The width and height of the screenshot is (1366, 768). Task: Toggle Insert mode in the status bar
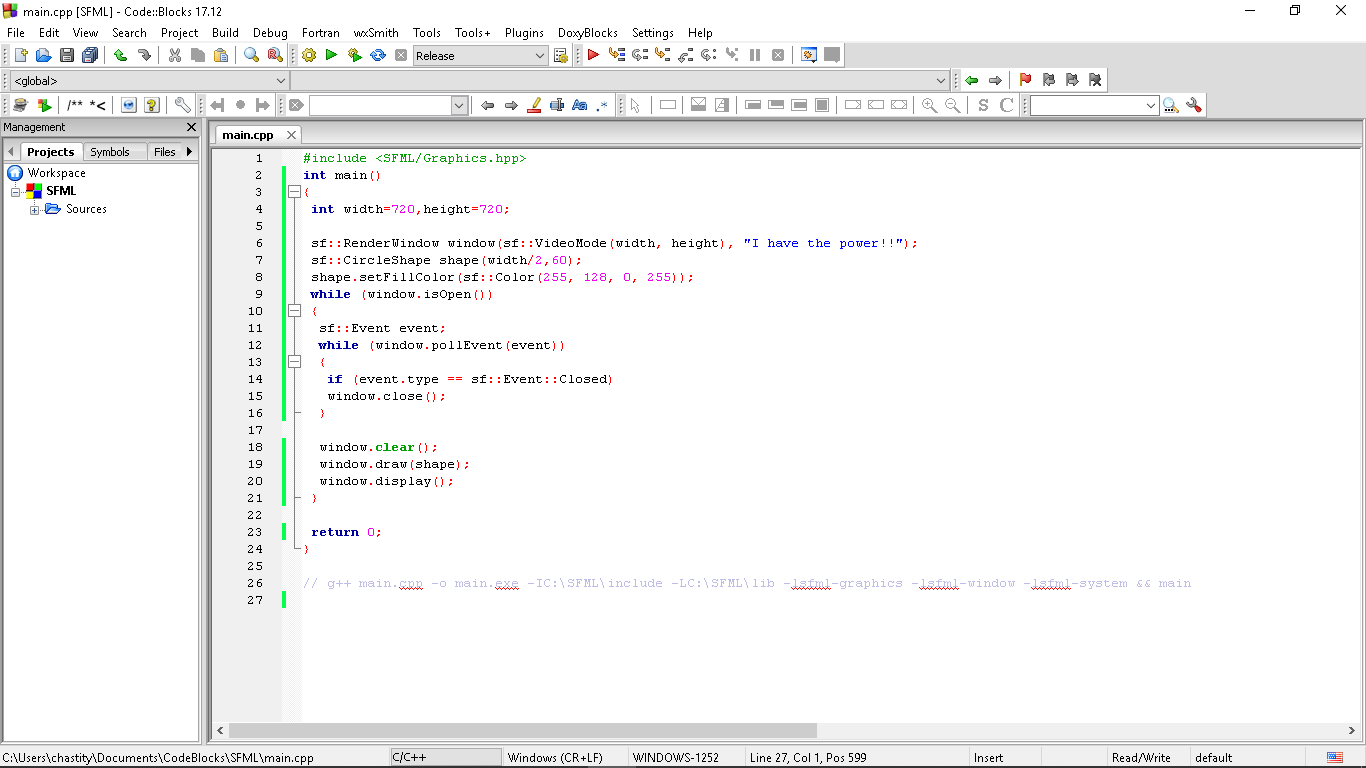tap(988, 757)
